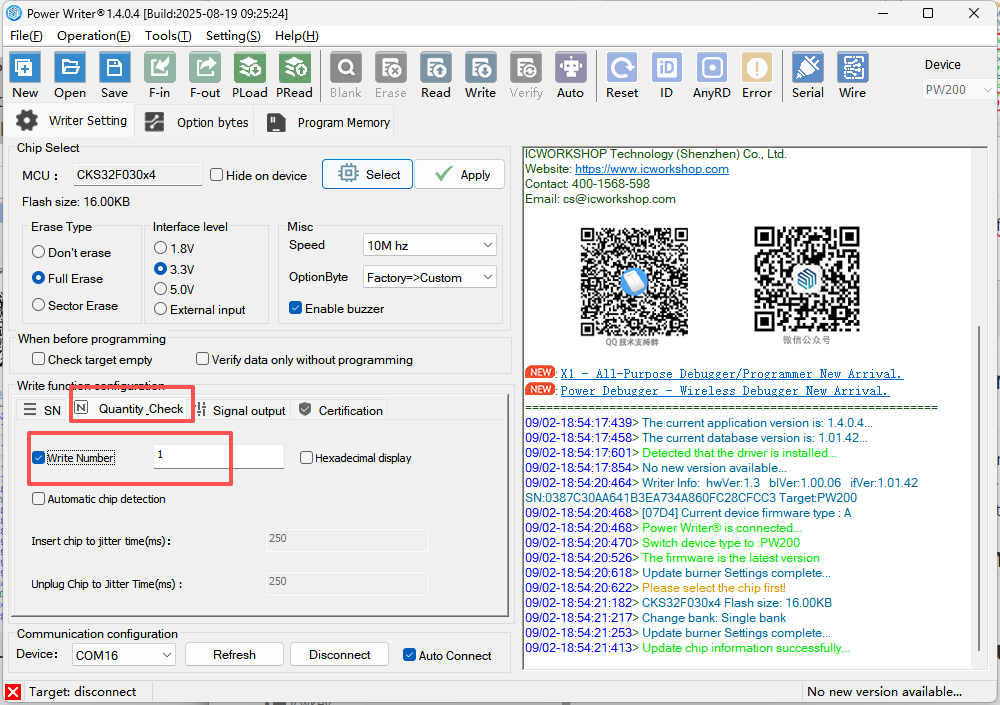Select Full Erase radio option
The height and width of the screenshot is (705, 1000).
38,278
